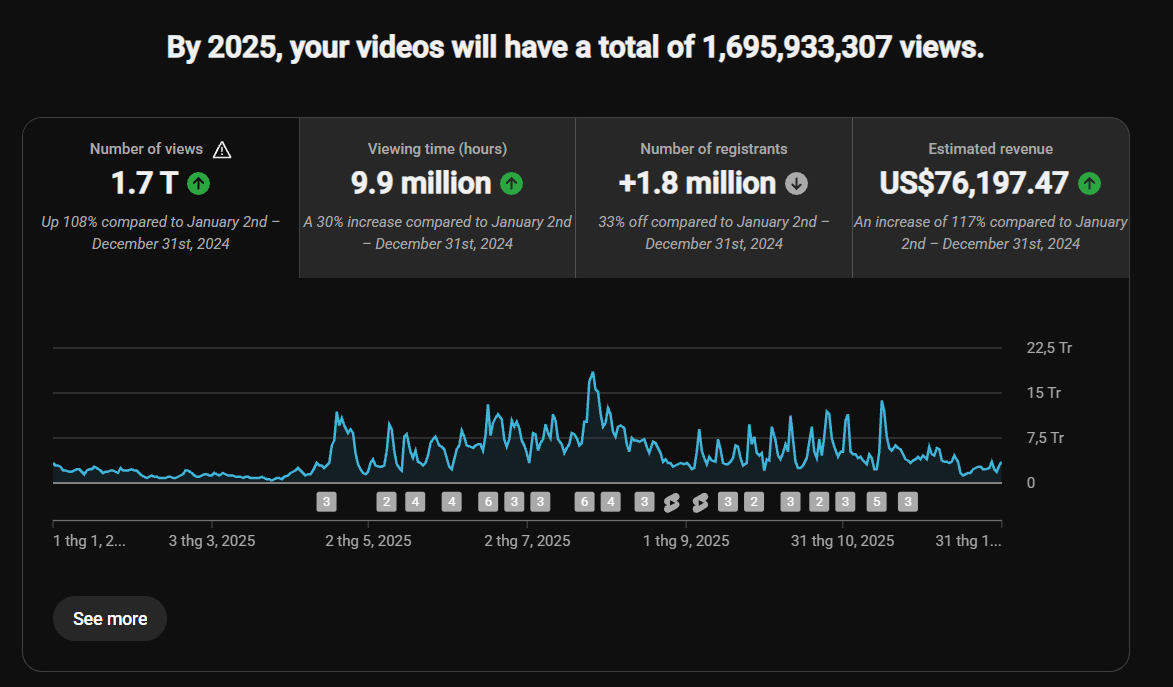This screenshot has width=1173, height=687.
Task: Click the US$76,197.47 revenue value
Action: coord(974,183)
